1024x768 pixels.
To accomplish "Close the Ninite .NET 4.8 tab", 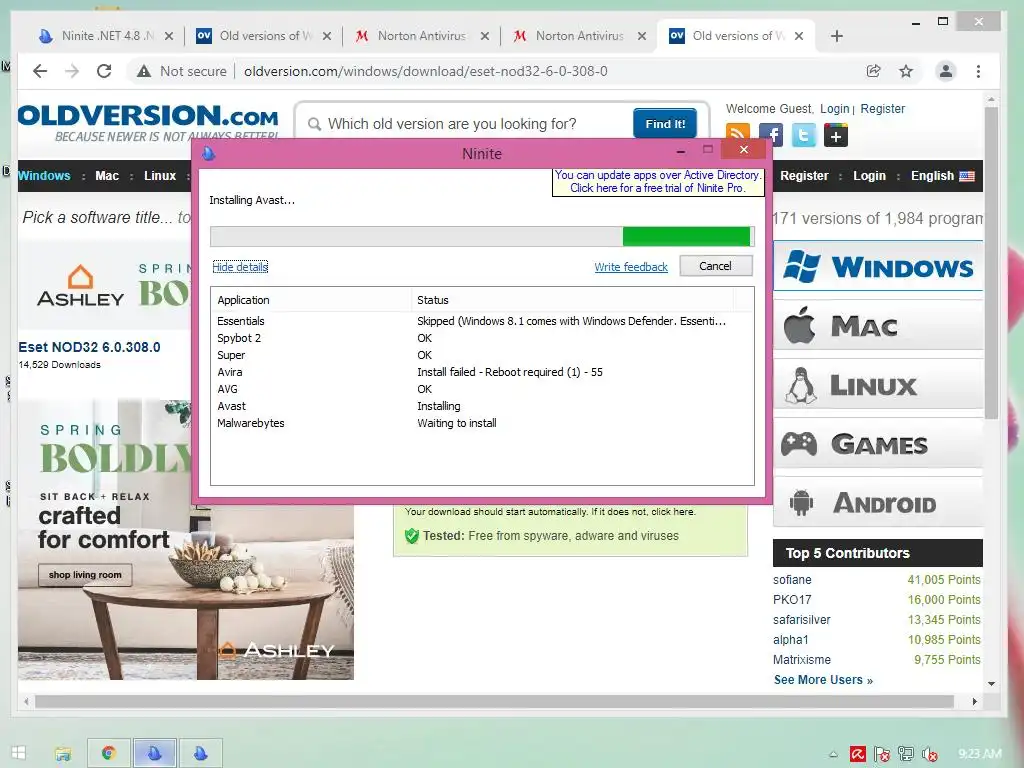I will click(x=169, y=36).
